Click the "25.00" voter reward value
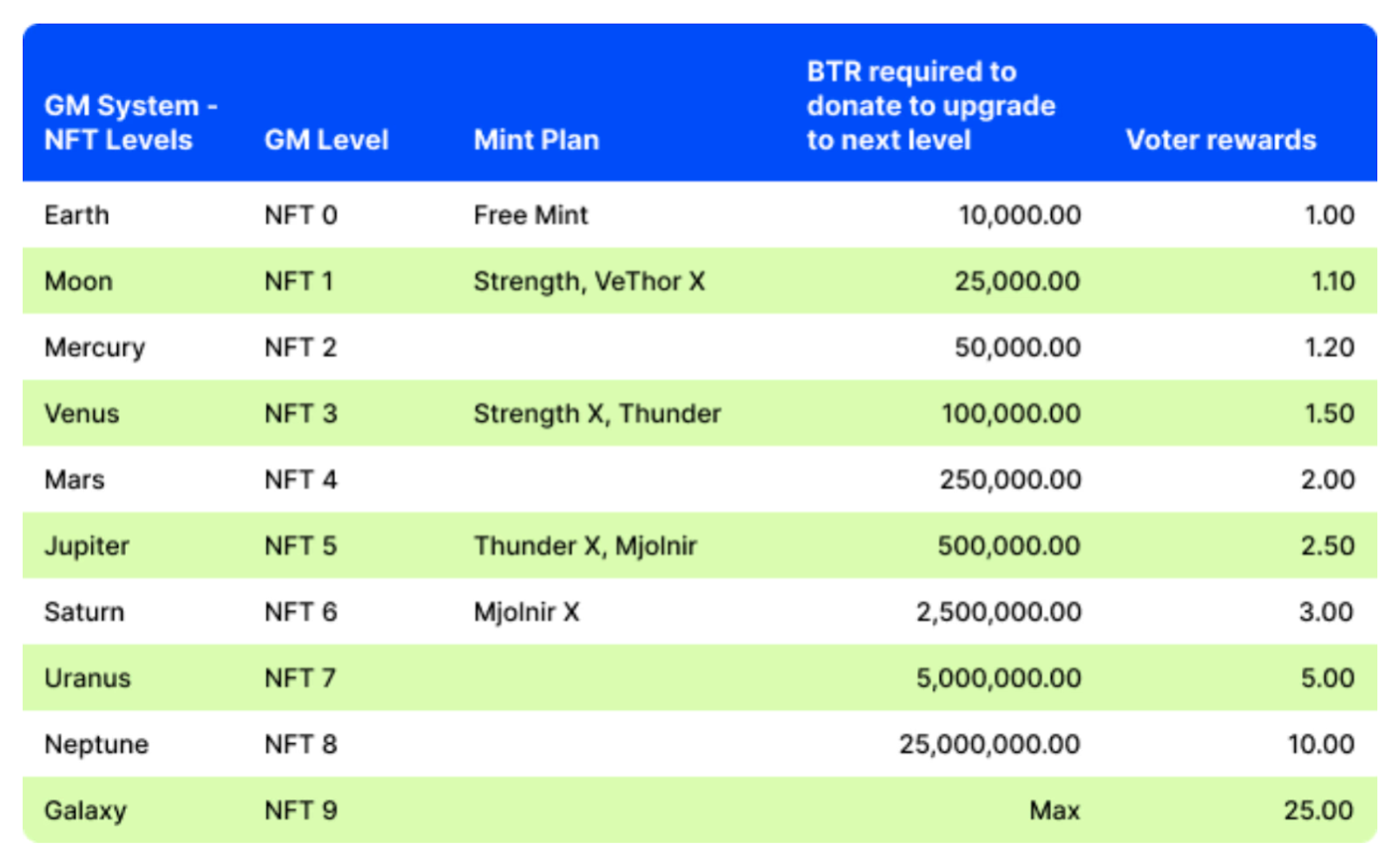Viewport: 1400px width, 862px height. tap(1319, 810)
